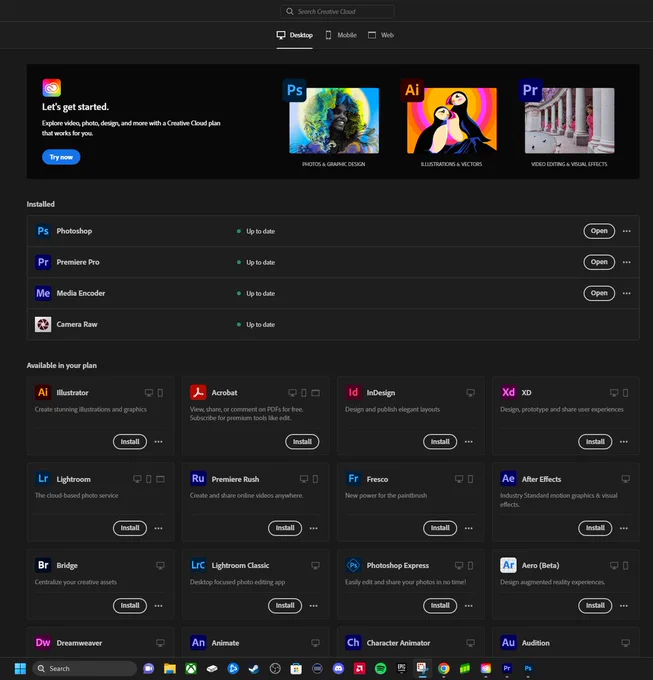Image resolution: width=653 pixels, height=680 pixels.
Task: Install Lightroom Classic
Action: coord(285,605)
